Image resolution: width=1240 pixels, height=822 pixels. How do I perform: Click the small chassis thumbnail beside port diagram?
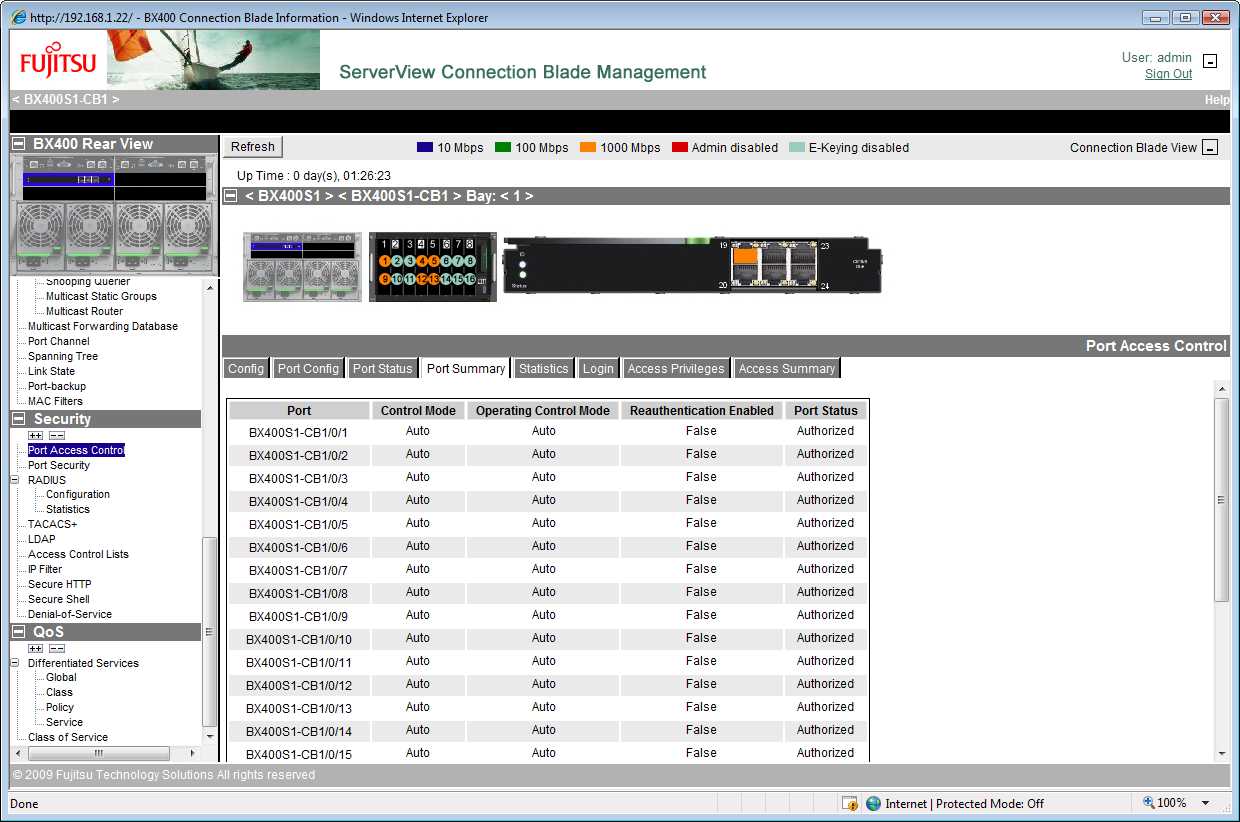coord(302,266)
